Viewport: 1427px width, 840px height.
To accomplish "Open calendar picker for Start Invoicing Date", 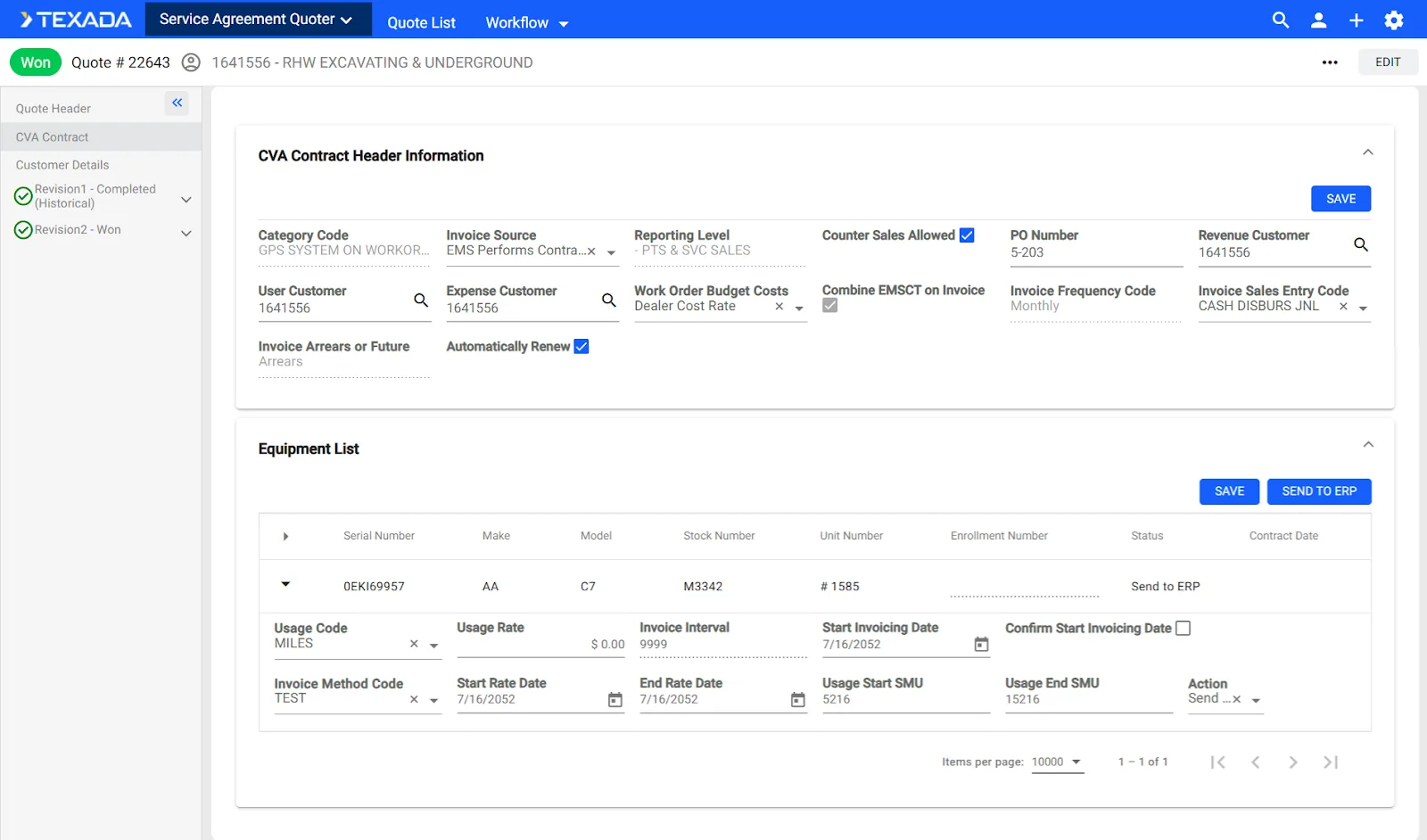I will coord(981,644).
